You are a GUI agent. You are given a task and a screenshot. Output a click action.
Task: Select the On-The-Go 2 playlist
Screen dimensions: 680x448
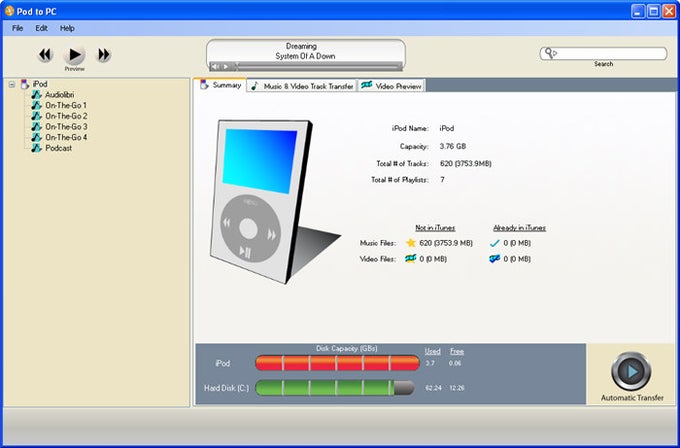pyautogui.click(x=66, y=116)
